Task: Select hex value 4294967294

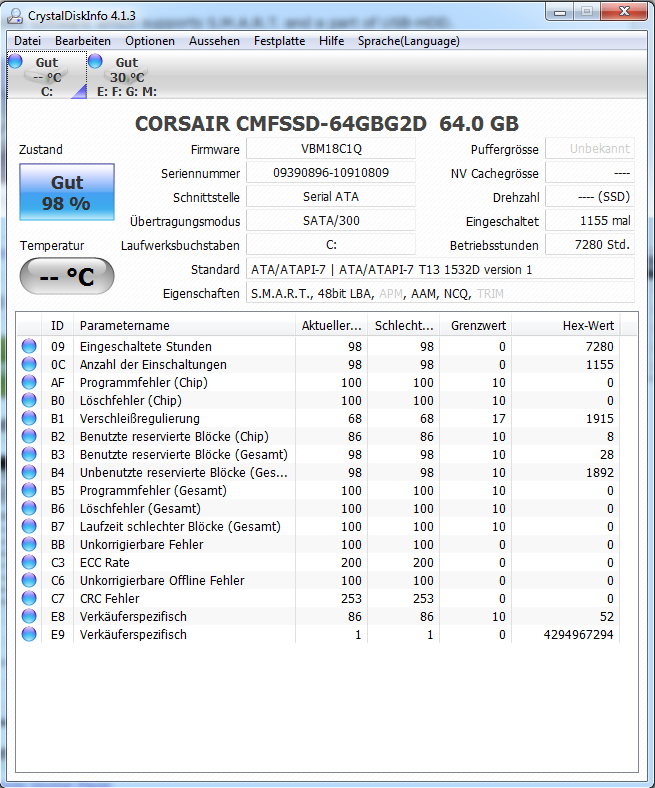Action: click(578, 635)
